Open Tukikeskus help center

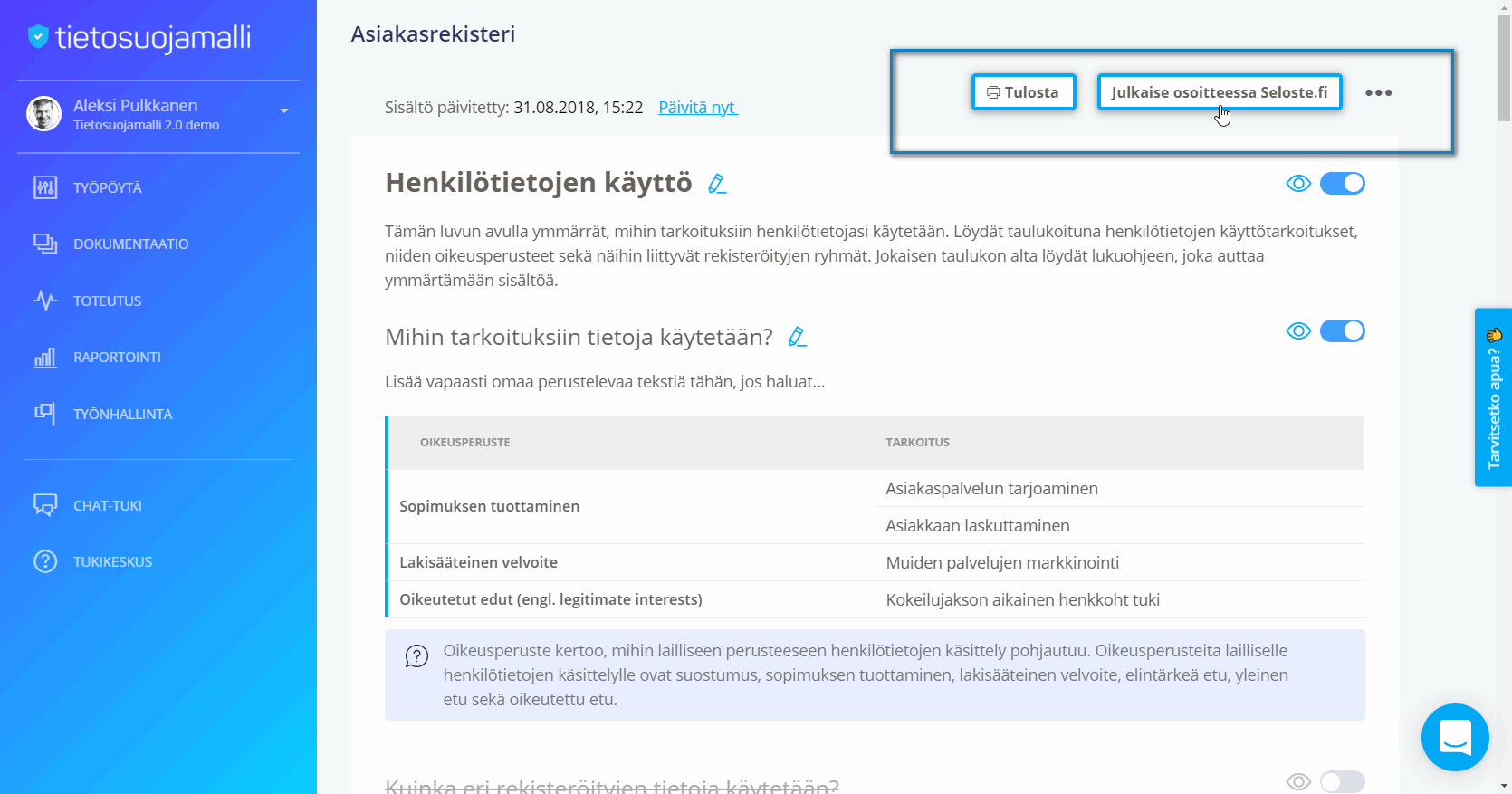click(112, 561)
